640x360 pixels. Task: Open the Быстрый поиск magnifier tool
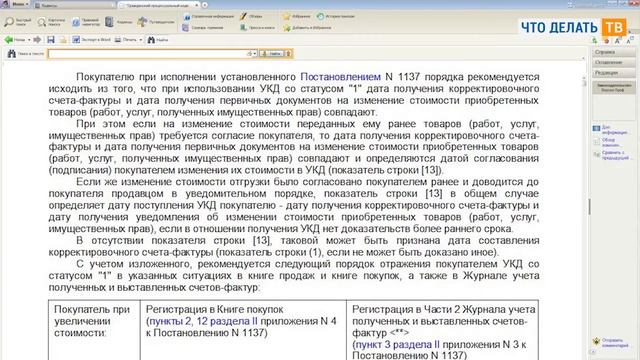tap(18, 22)
